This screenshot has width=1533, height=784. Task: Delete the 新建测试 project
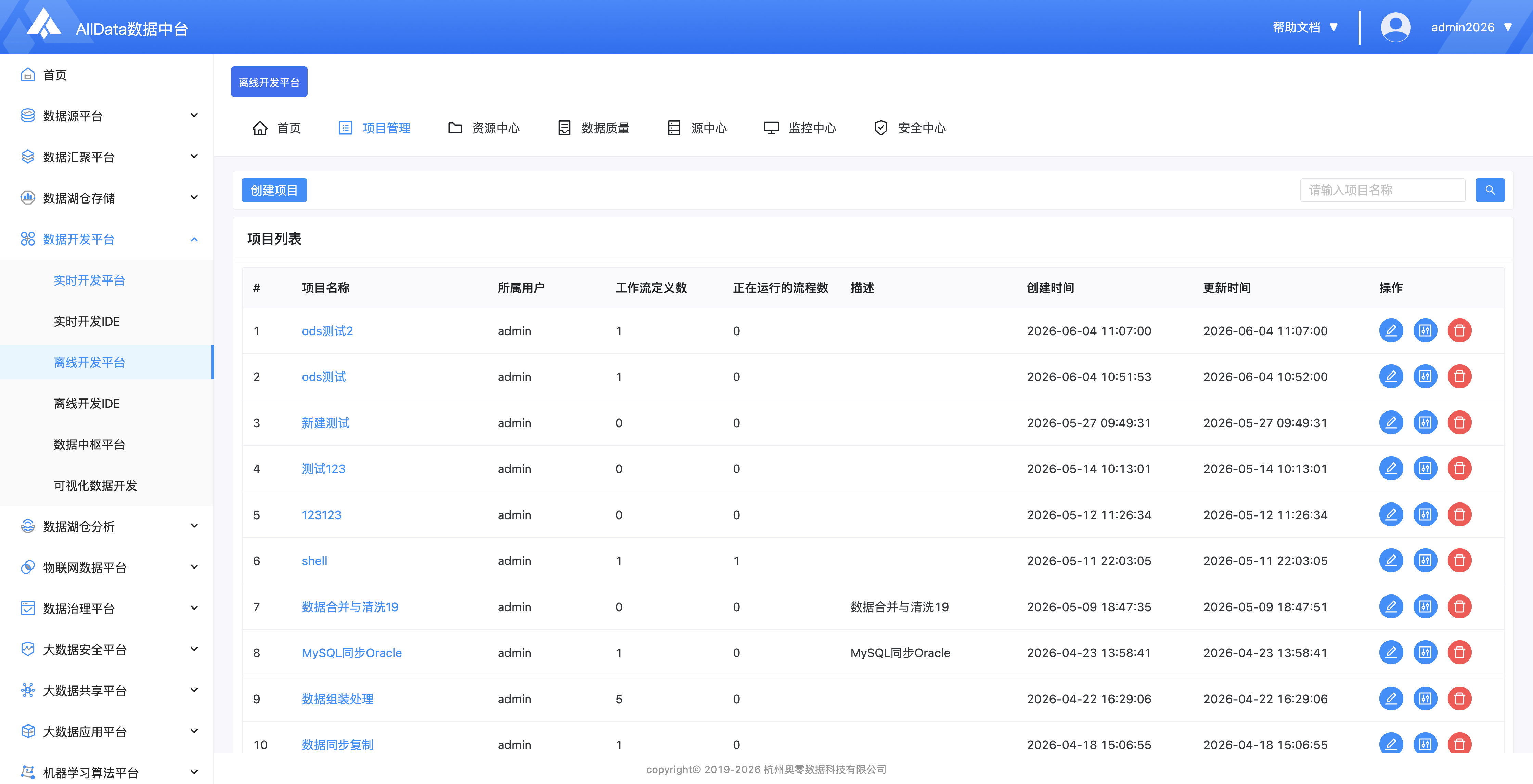pos(1459,422)
